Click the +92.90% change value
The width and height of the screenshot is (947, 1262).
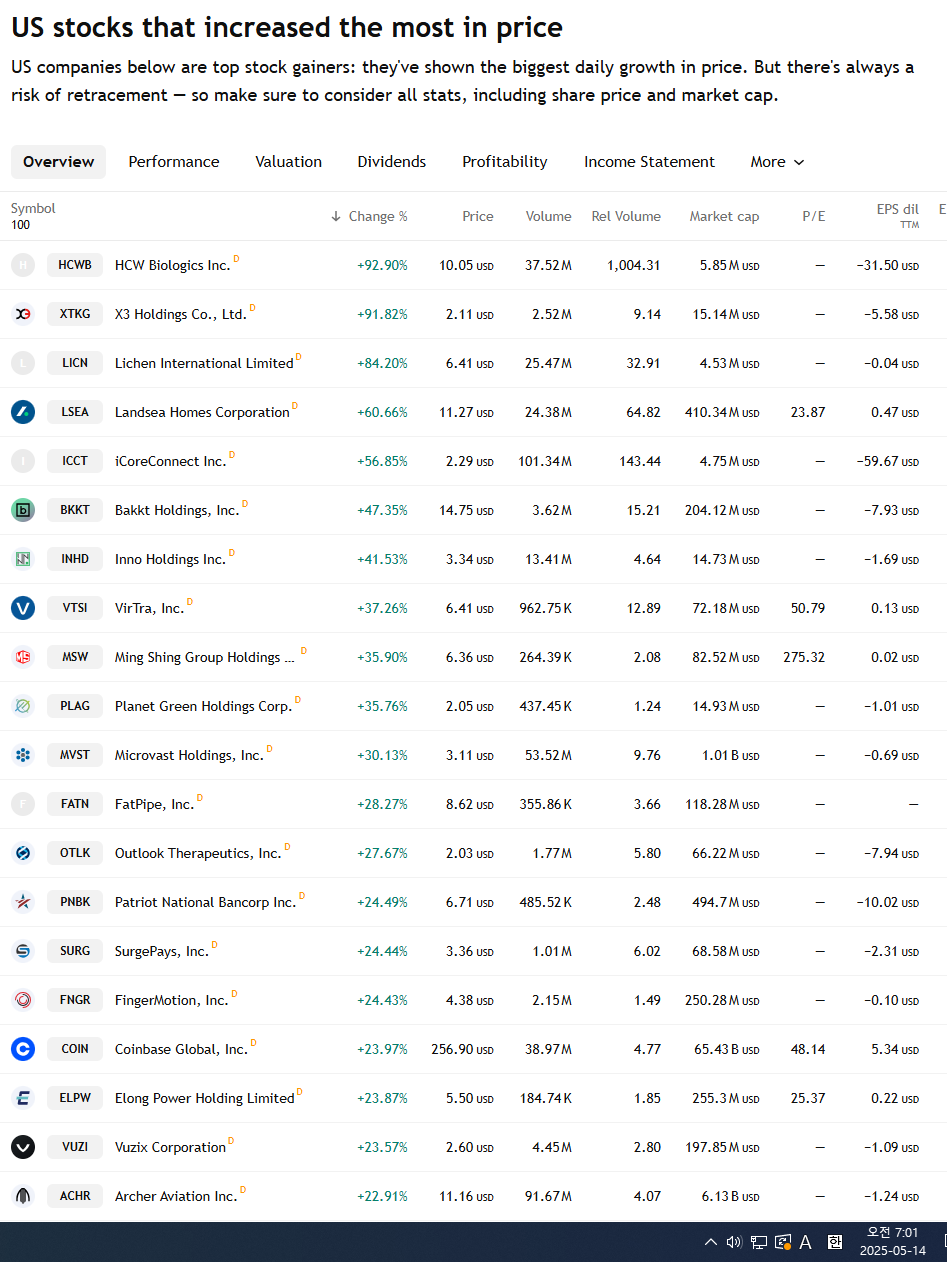(x=382, y=265)
